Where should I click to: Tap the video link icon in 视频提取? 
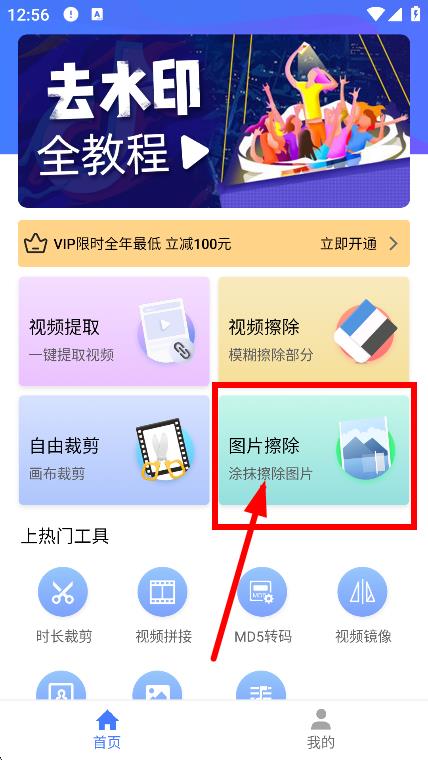click(x=167, y=332)
